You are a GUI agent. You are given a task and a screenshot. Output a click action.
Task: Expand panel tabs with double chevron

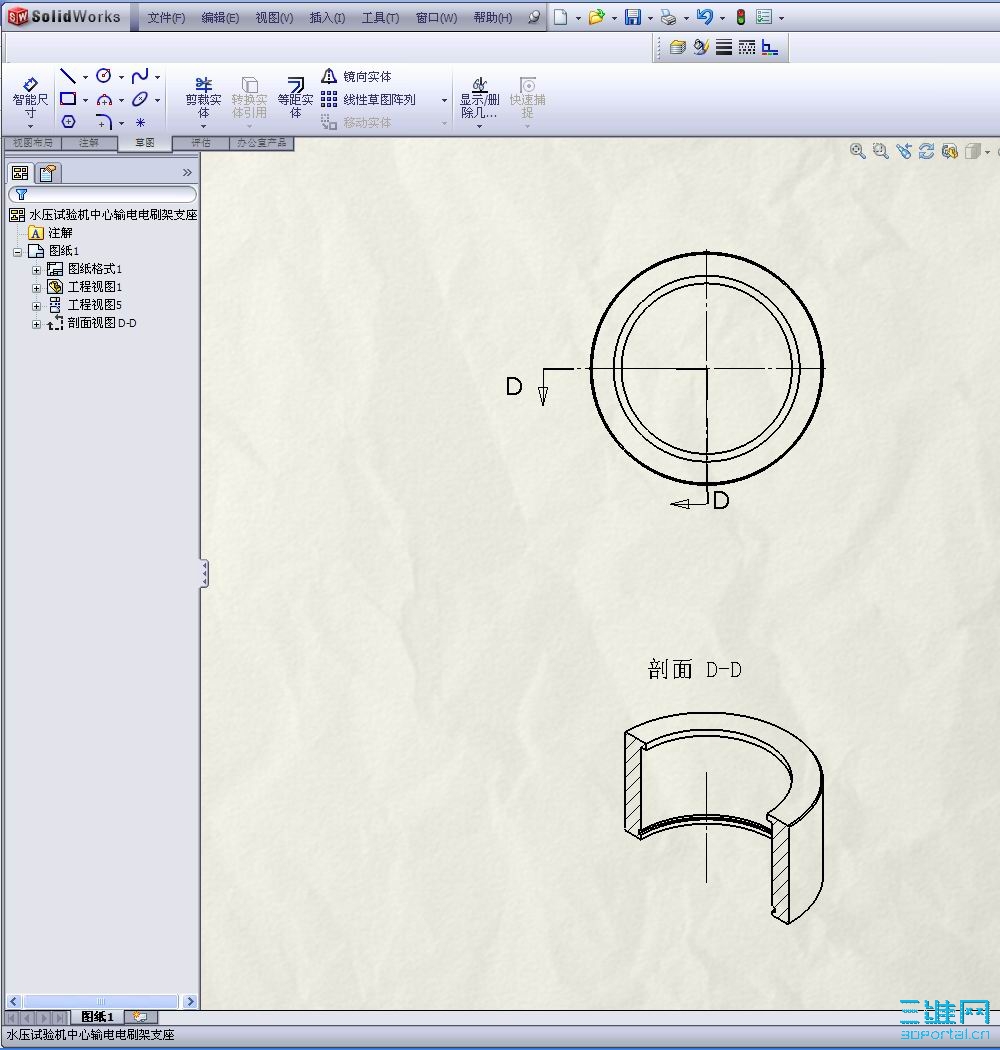pos(187,173)
